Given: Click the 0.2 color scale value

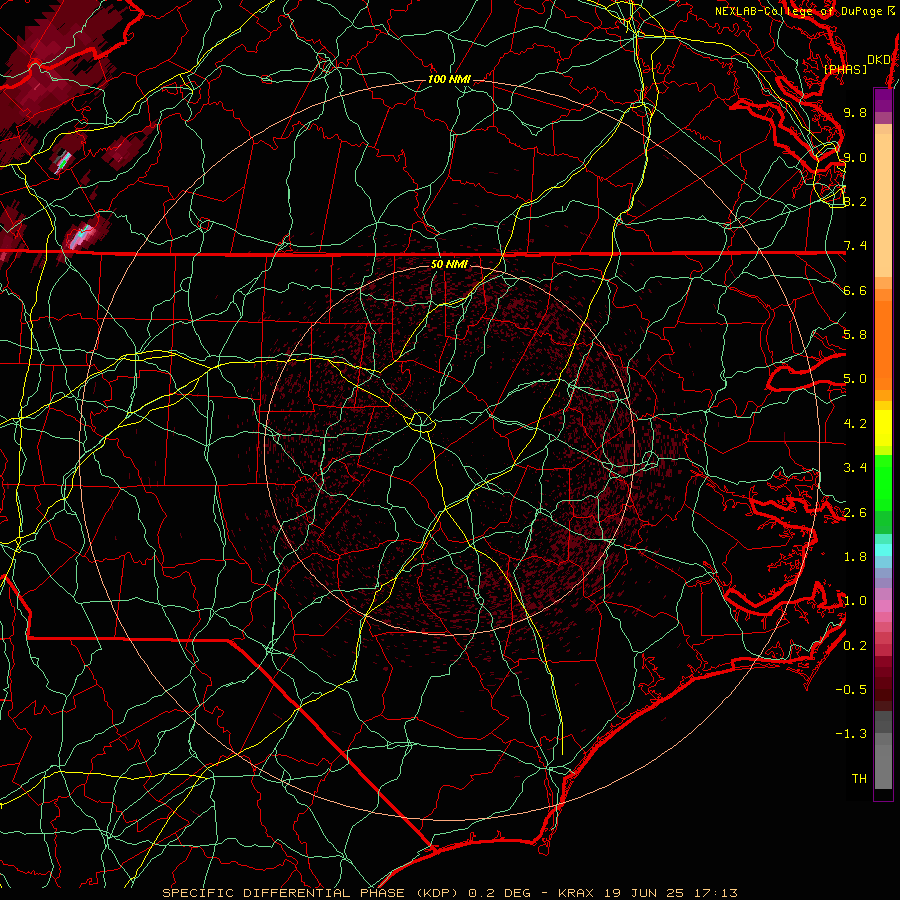Looking at the screenshot, I should point(855,646).
